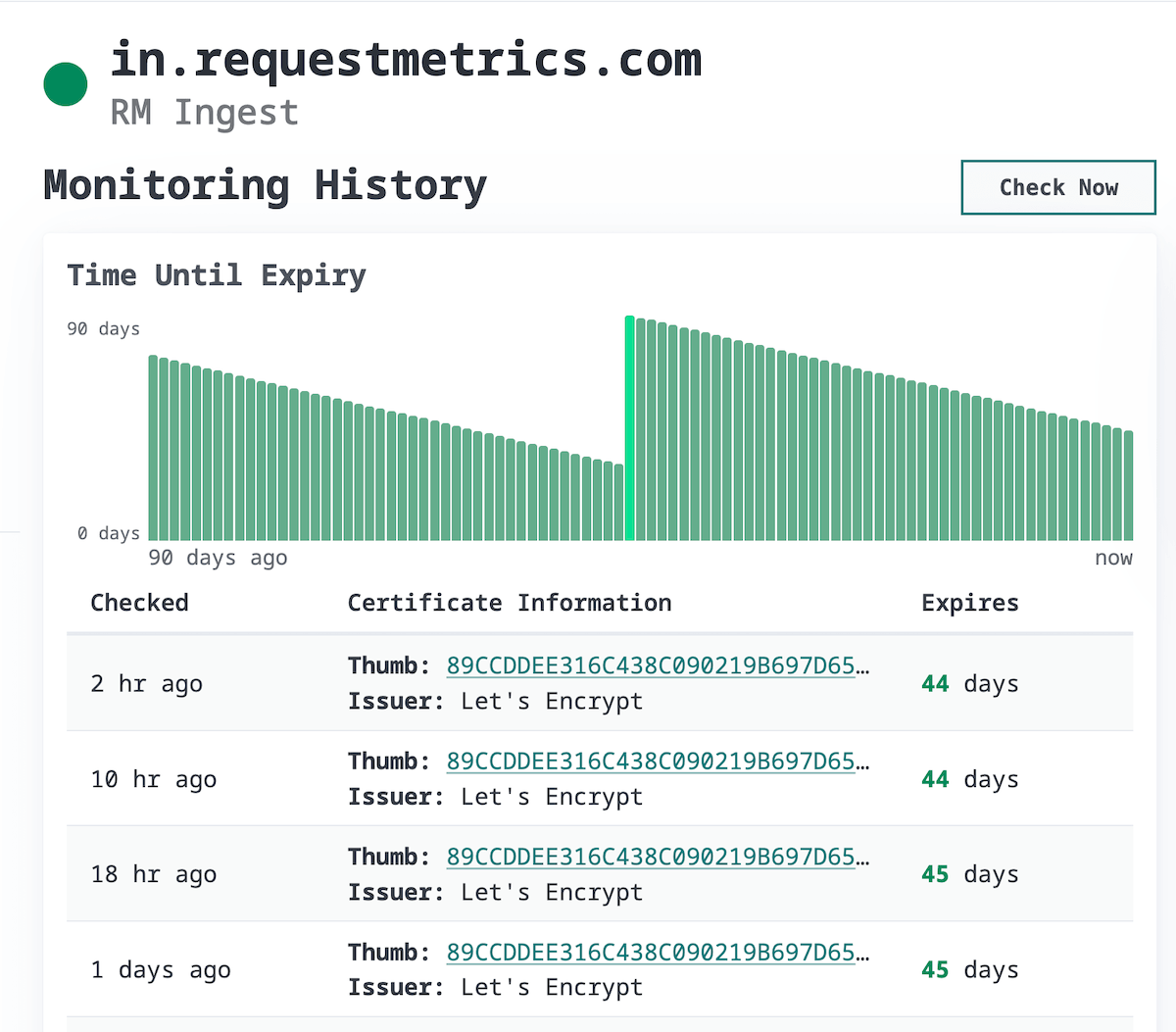Click Issuer Let's Encrypt in 2 hr ago row
The height and width of the screenshot is (1032, 1176).
495,702
